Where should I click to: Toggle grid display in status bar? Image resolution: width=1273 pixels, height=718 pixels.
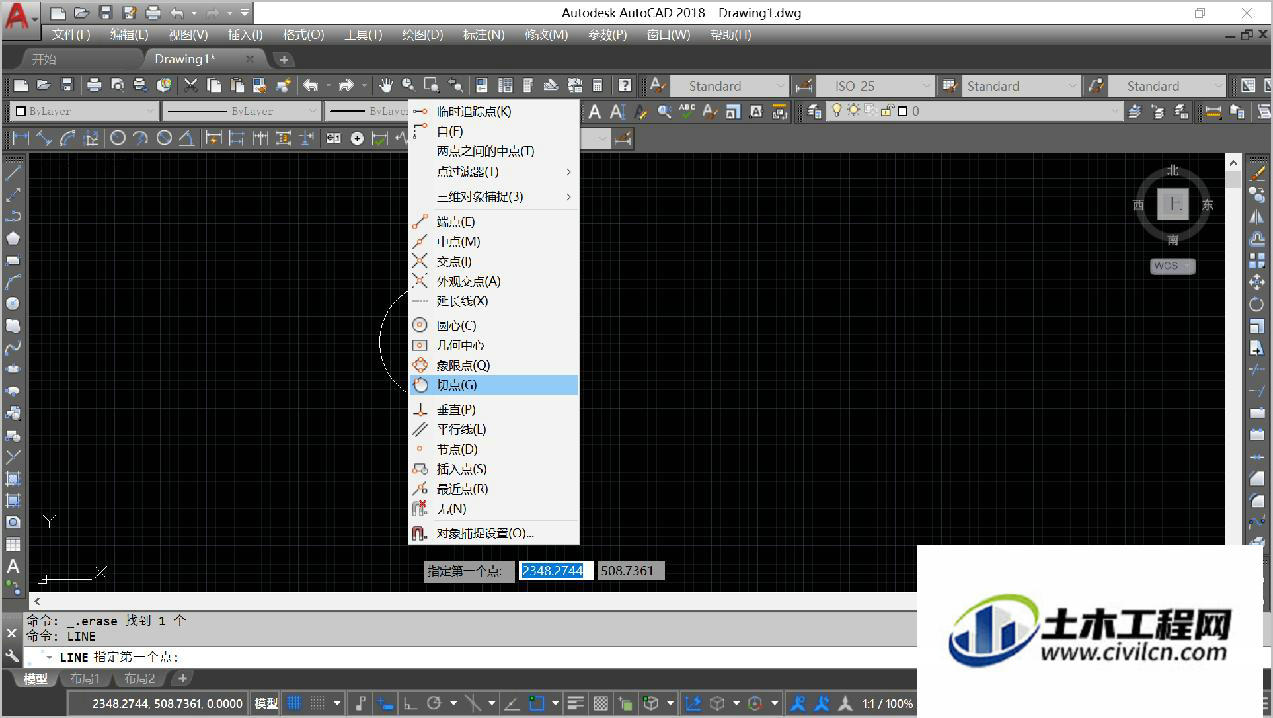(x=294, y=703)
